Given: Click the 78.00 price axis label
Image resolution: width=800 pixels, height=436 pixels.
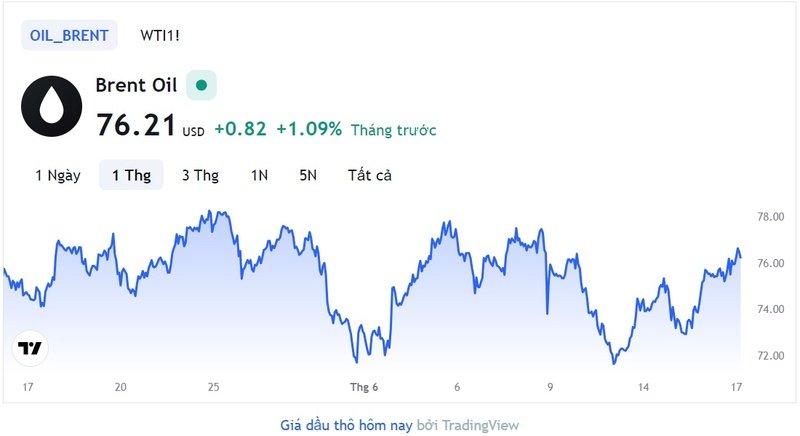Looking at the screenshot, I should tap(770, 217).
